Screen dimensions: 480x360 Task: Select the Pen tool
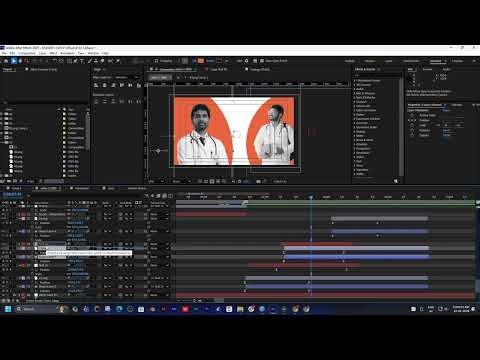(x=76, y=61)
